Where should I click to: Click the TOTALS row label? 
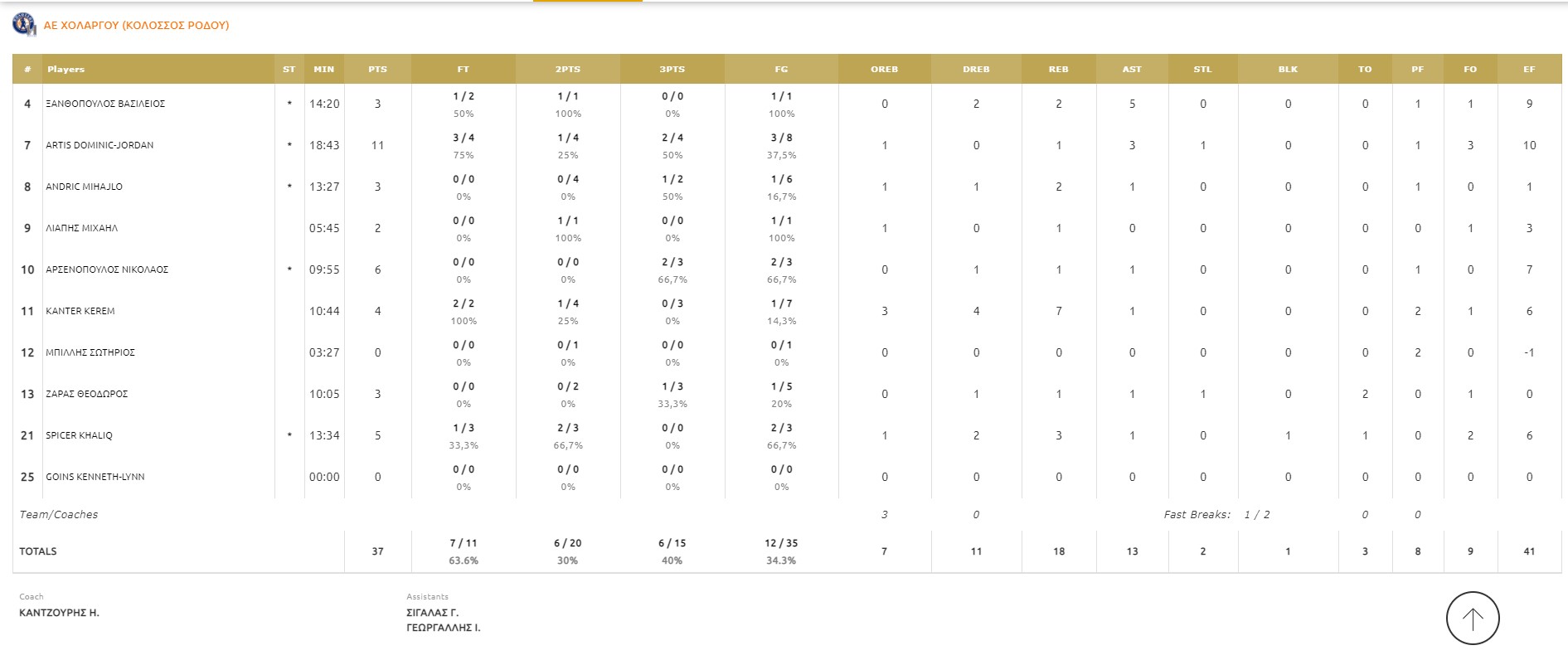pos(38,551)
